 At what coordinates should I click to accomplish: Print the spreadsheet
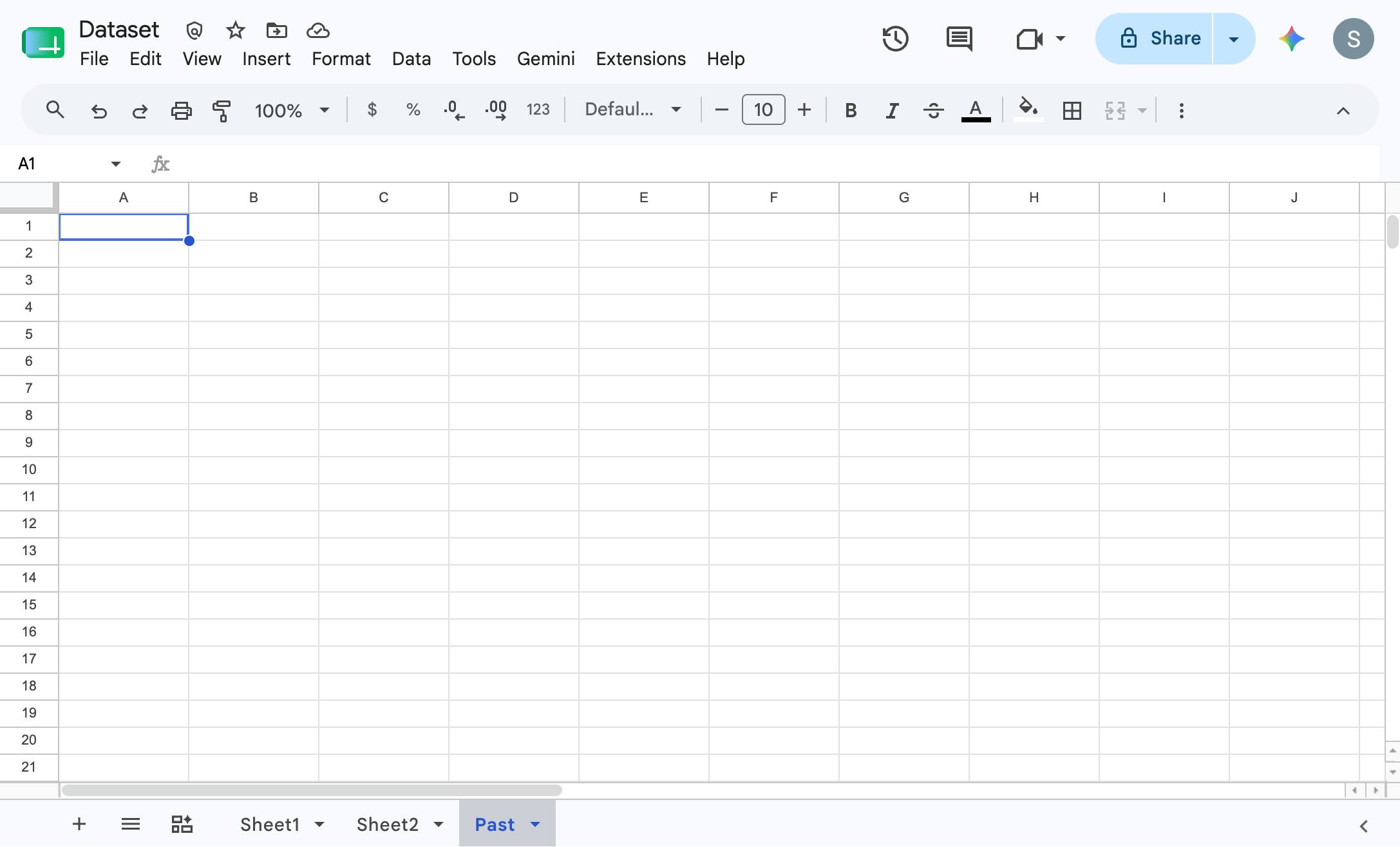point(181,111)
